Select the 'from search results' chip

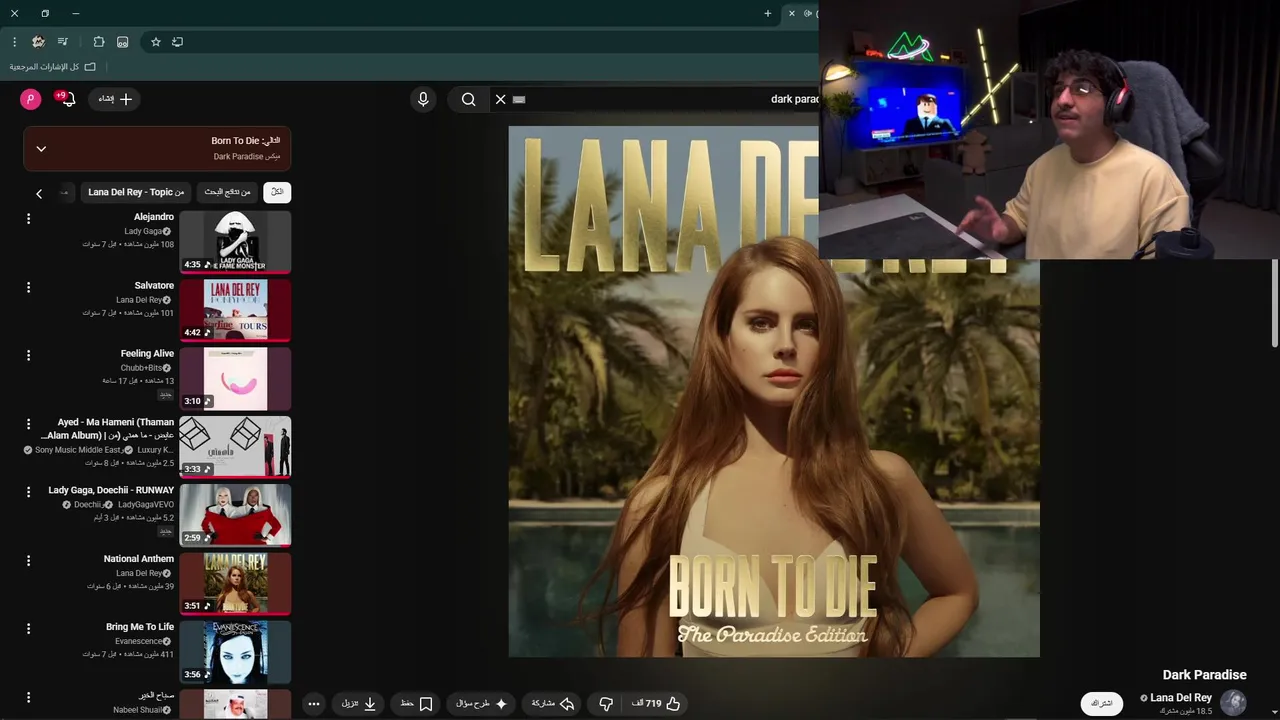point(228,192)
